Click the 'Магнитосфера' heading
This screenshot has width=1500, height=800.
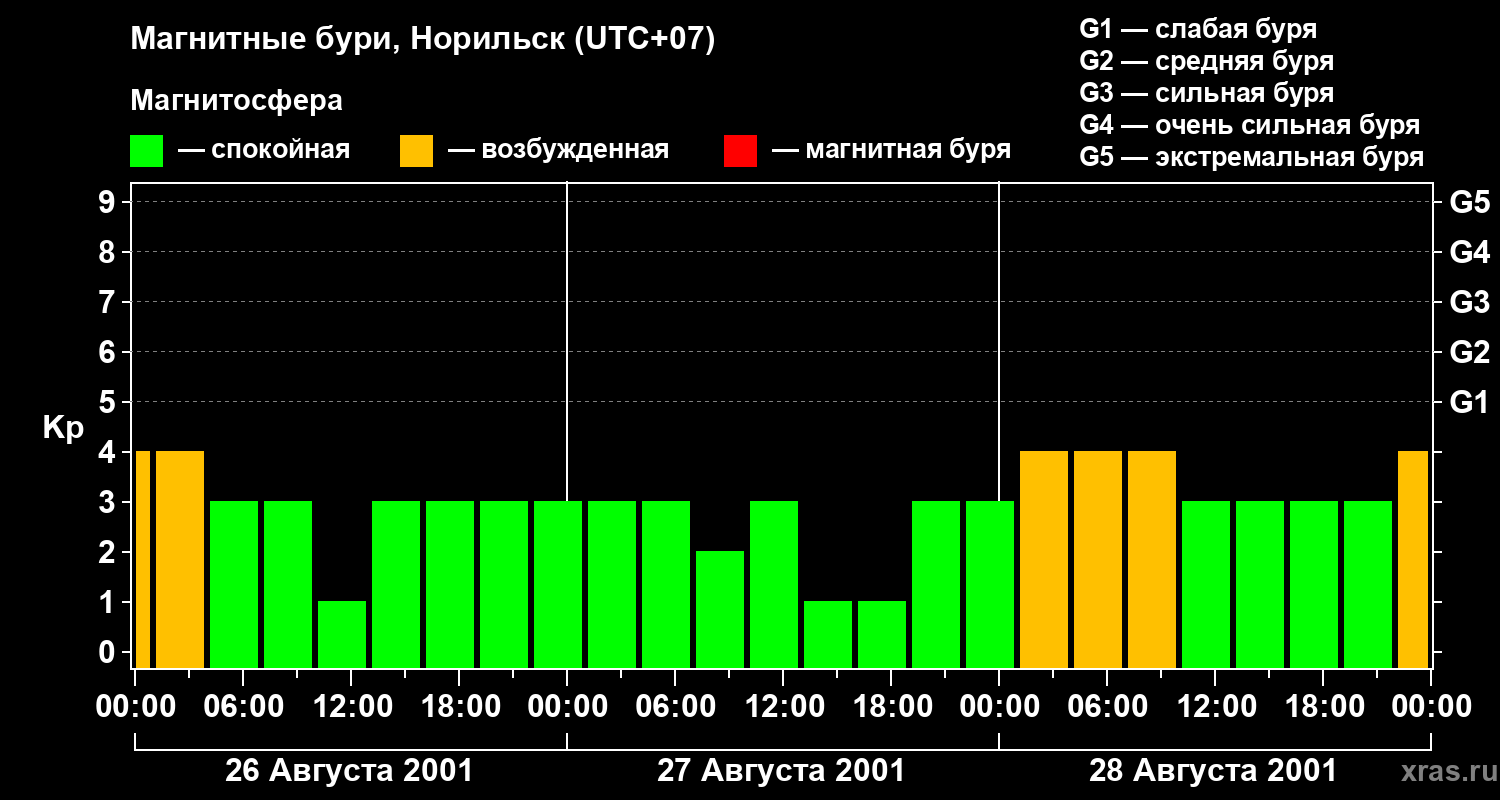point(237,101)
